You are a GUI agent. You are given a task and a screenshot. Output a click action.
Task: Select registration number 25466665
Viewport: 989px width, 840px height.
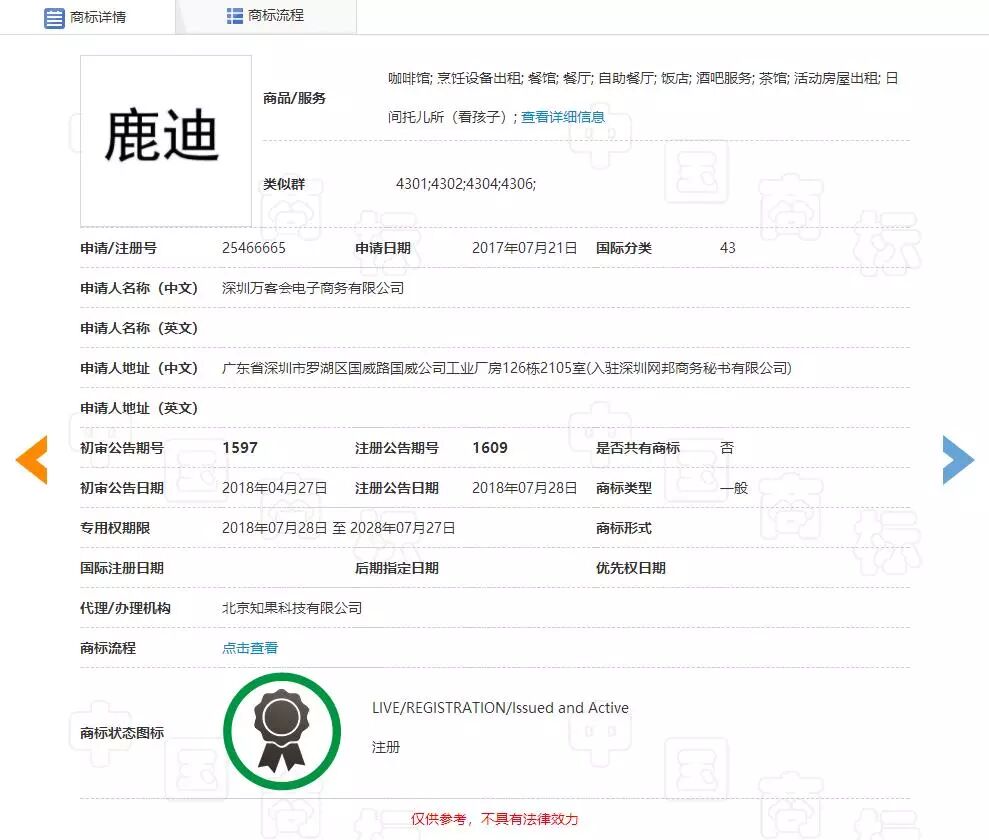coord(254,248)
